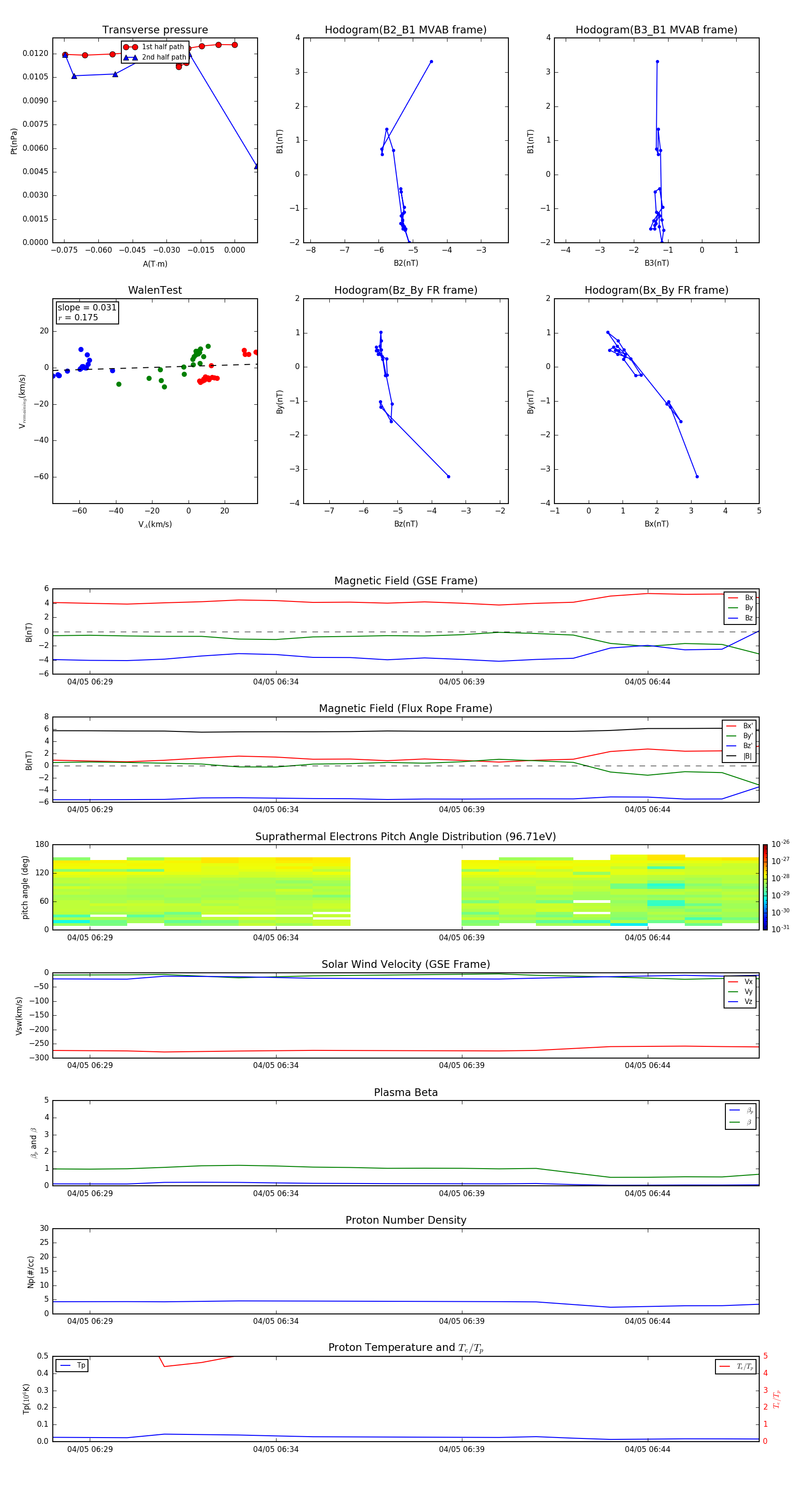The height and width of the screenshot is (1489, 812).
Task: Click '04/05 06:44' tick under Plasma Beta
Action: [x=647, y=1193]
